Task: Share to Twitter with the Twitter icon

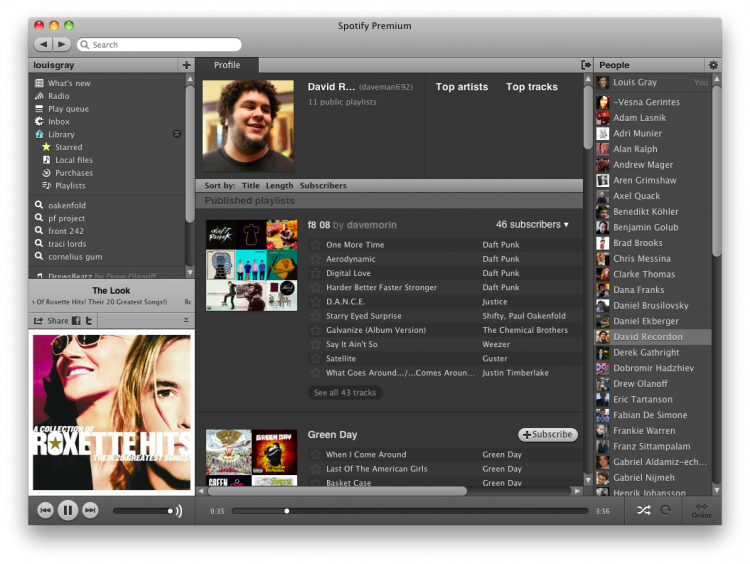Action: (x=89, y=321)
